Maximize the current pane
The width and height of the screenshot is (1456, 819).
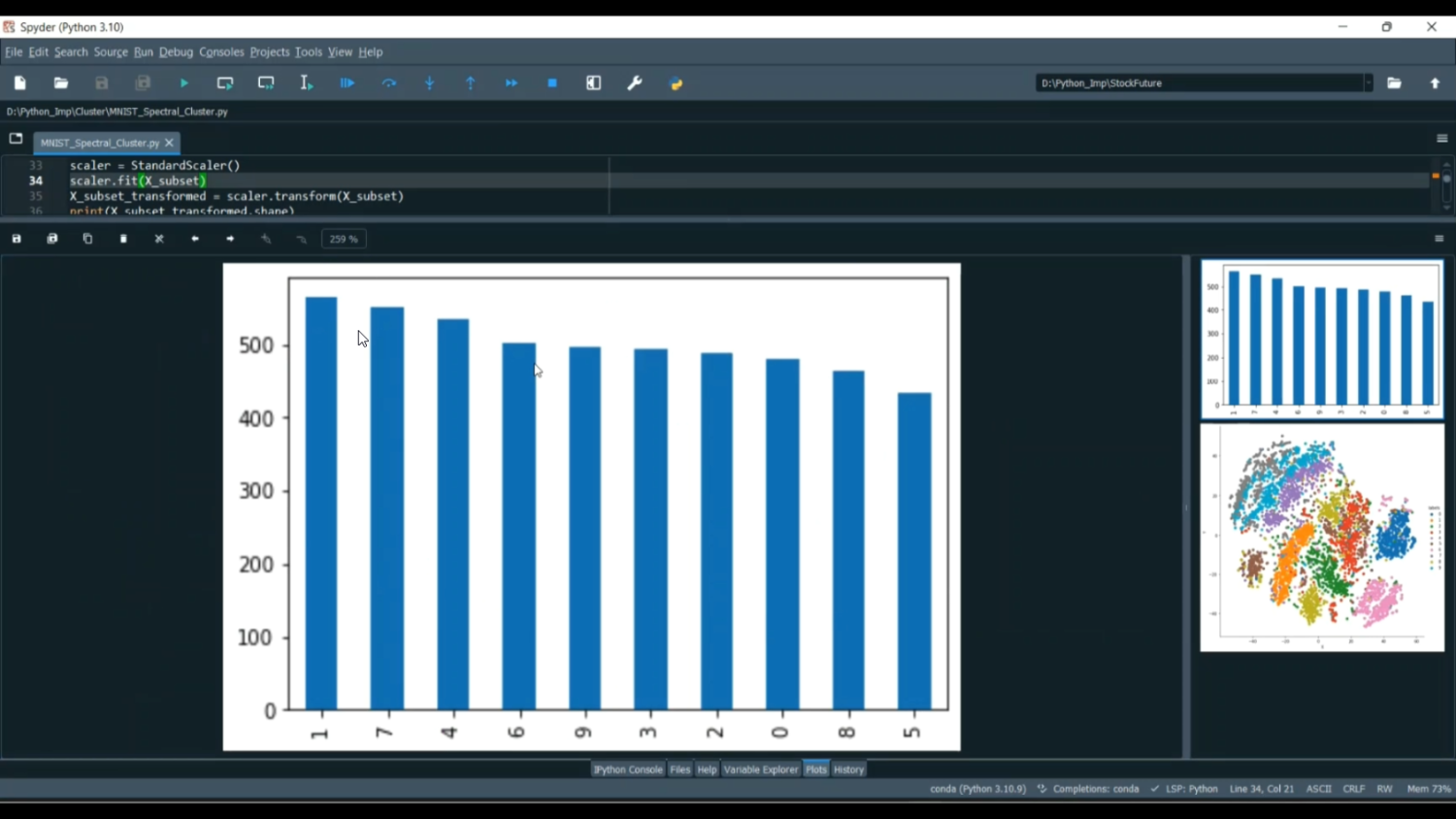coord(594,83)
